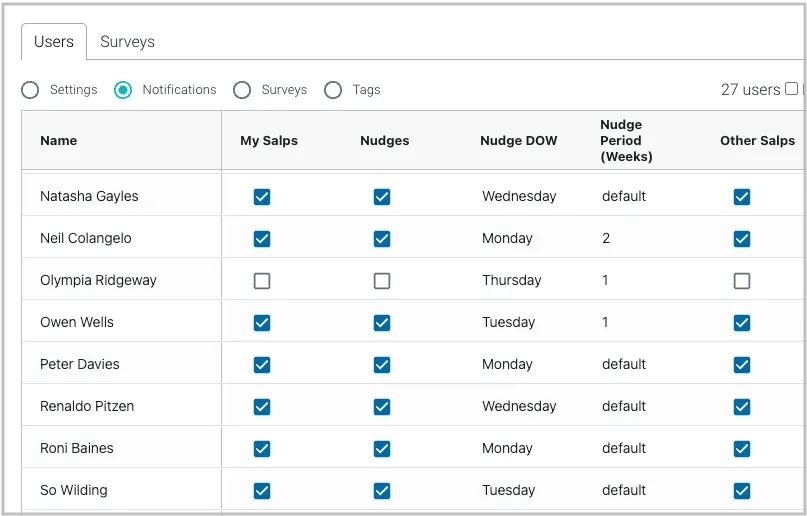Viewport: 807px width, 516px height.
Task: Choose the Tags radio option
Action: (x=333, y=90)
